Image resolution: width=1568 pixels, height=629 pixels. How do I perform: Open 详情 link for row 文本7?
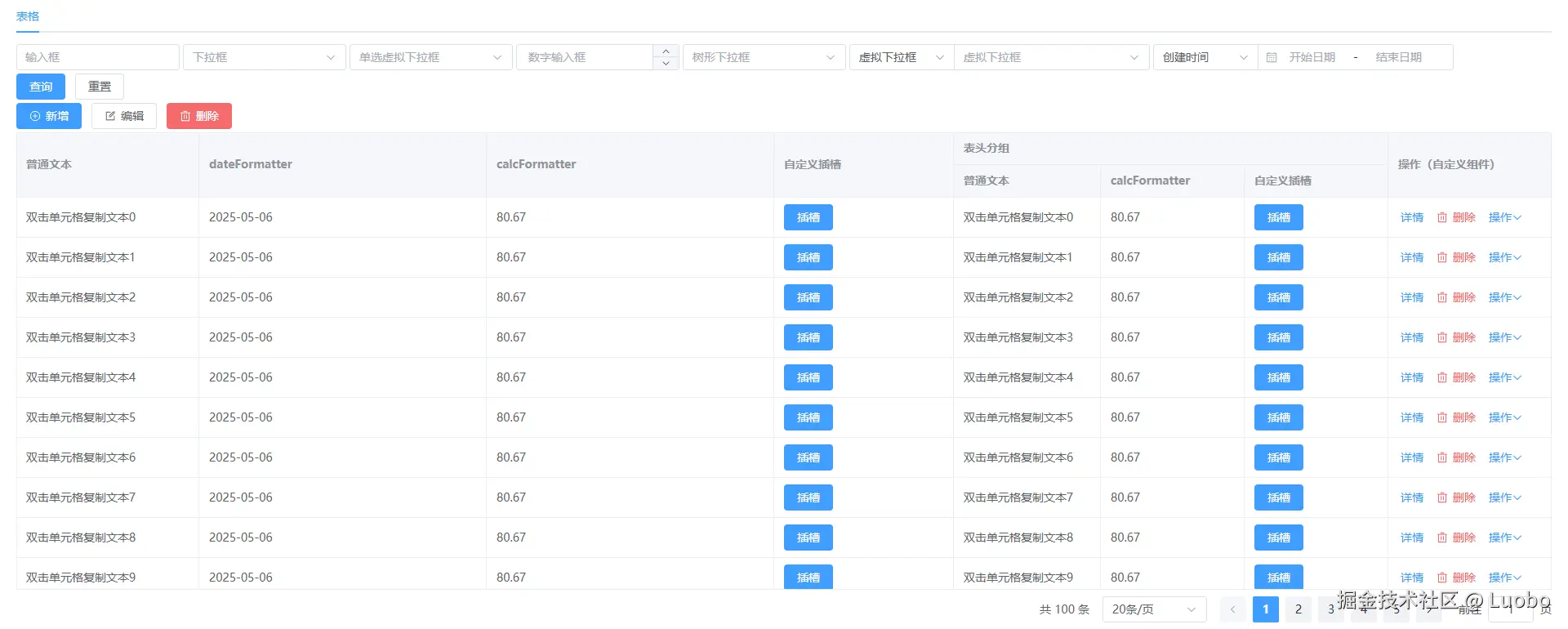click(1412, 497)
